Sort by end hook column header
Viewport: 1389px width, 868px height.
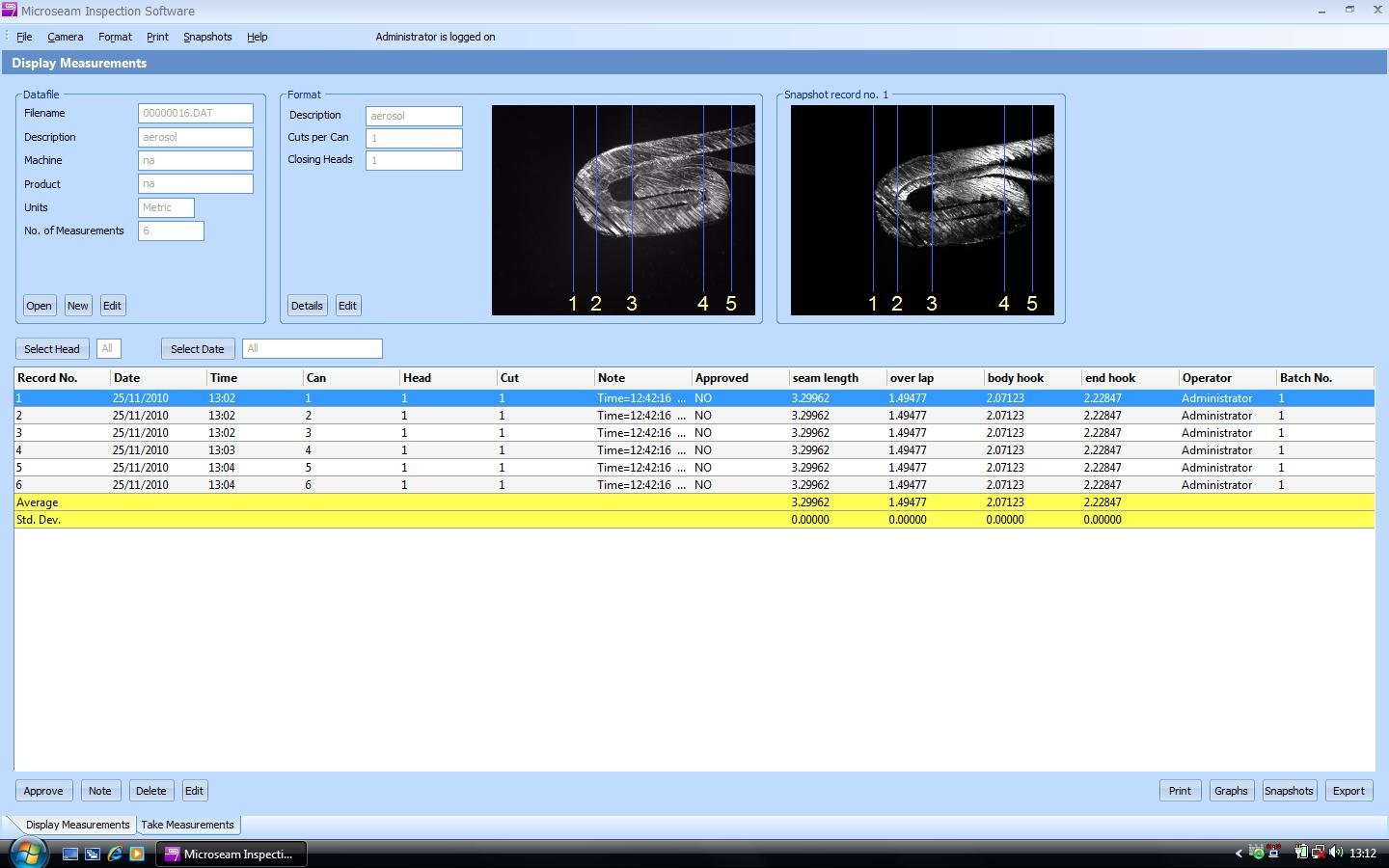click(1130, 378)
